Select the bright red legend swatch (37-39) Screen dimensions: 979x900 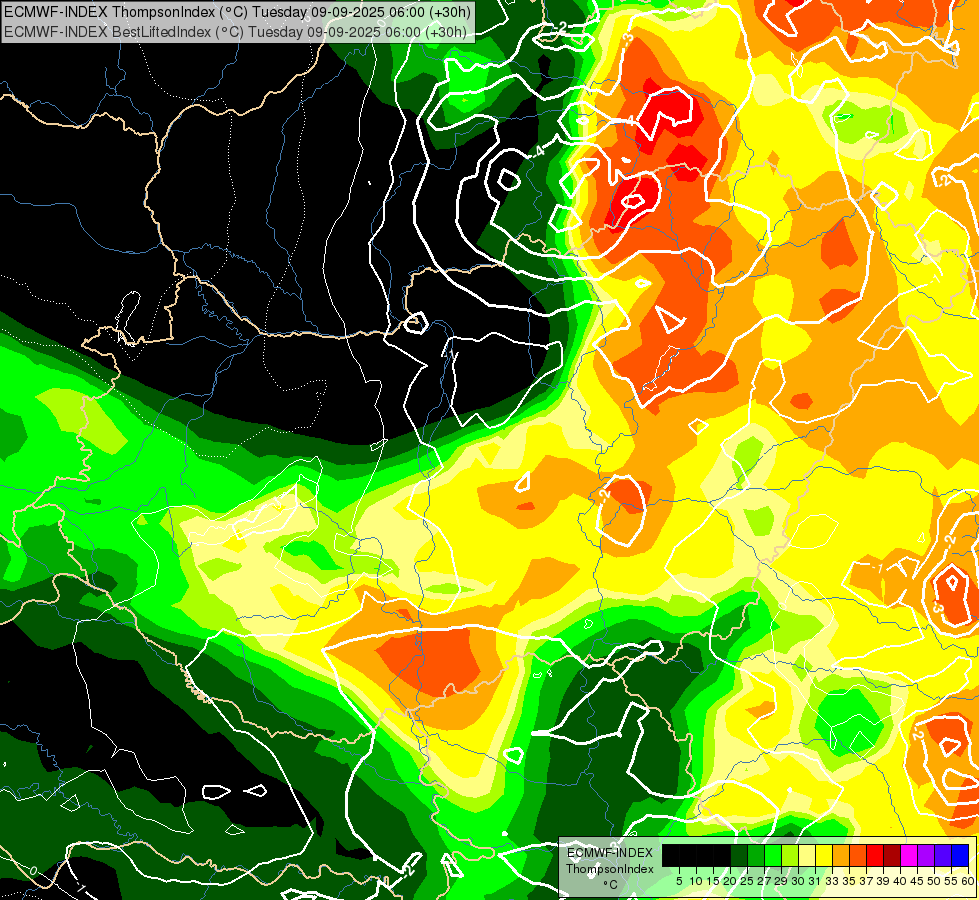[x=875, y=855]
